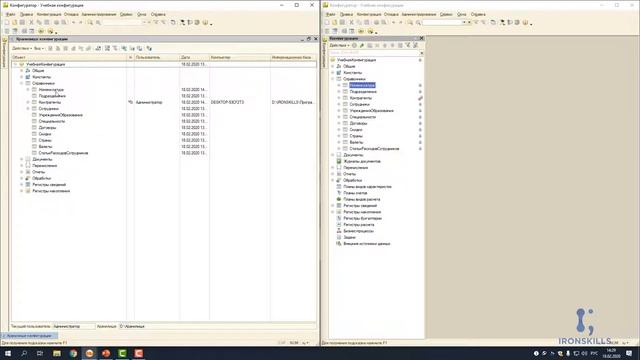Click Внешние источники данных icon in right tree

(x=339, y=244)
